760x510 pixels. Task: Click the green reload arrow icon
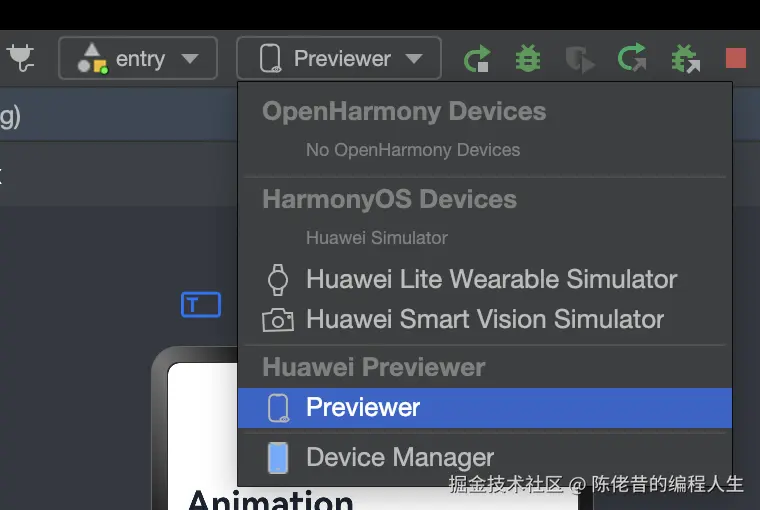(x=632, y=59)
